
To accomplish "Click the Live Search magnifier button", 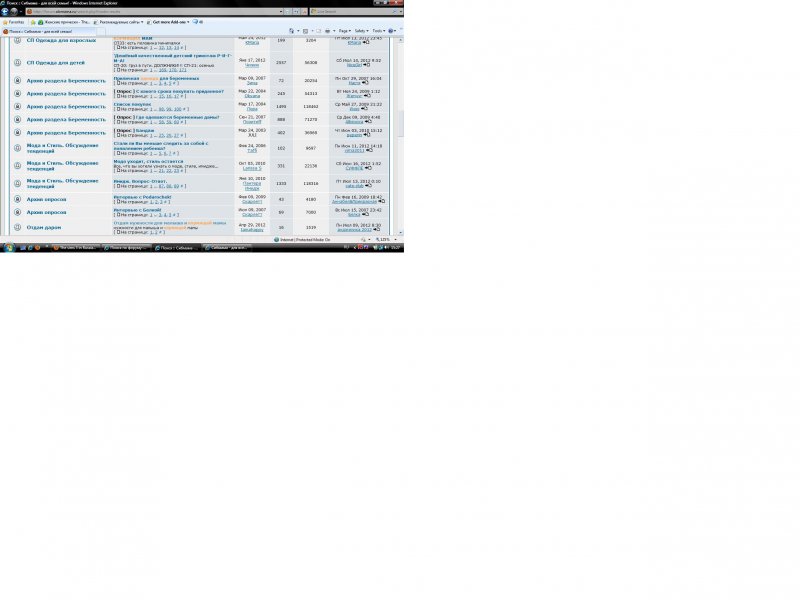I will click(394, 11).
